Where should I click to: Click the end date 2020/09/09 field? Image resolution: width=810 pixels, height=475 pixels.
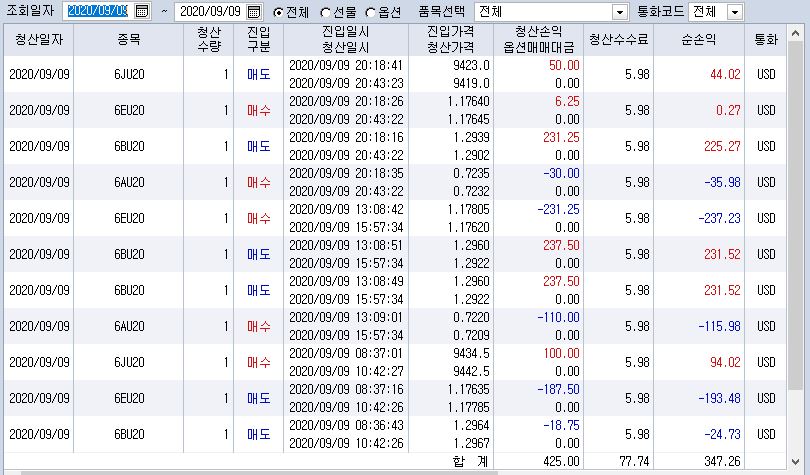pyautogui.click(x=210, y=11)
